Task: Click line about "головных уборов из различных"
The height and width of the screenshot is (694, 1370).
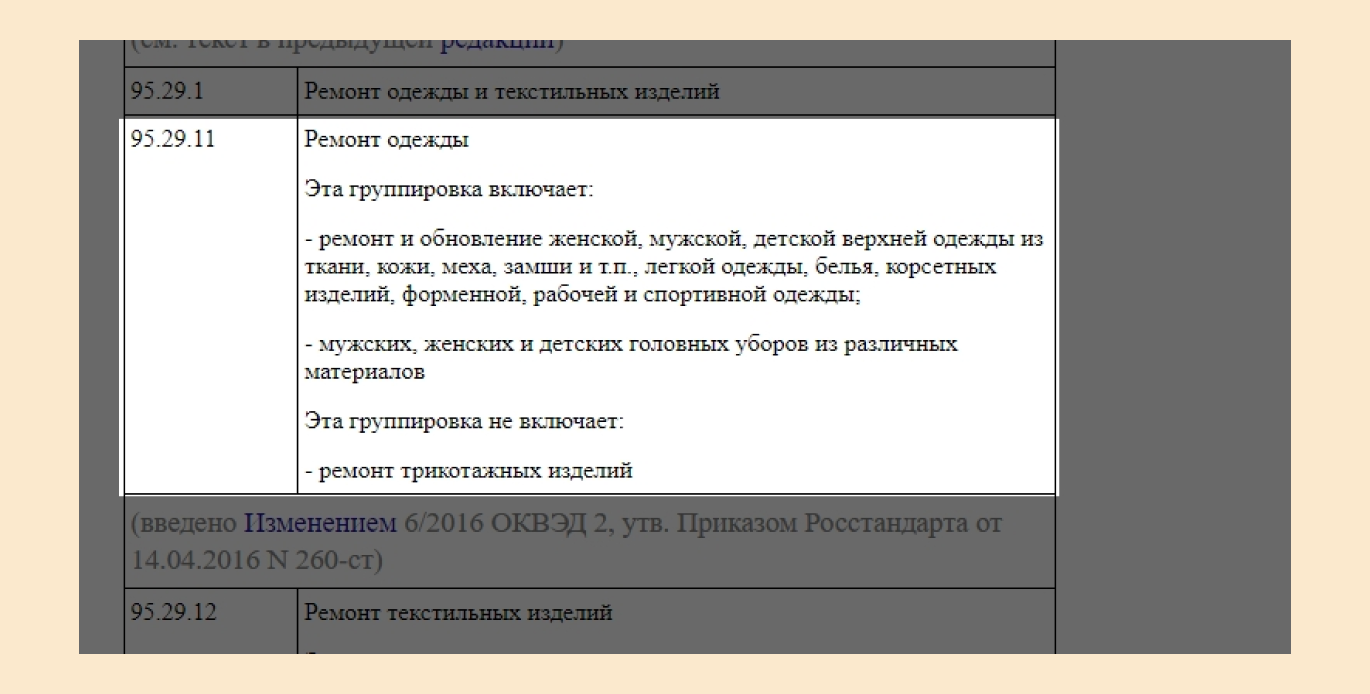Action: tap(631, 345)
